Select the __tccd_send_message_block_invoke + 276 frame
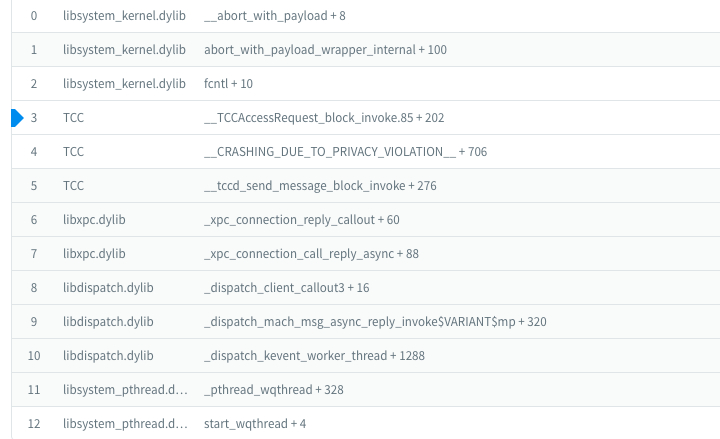 320,186
